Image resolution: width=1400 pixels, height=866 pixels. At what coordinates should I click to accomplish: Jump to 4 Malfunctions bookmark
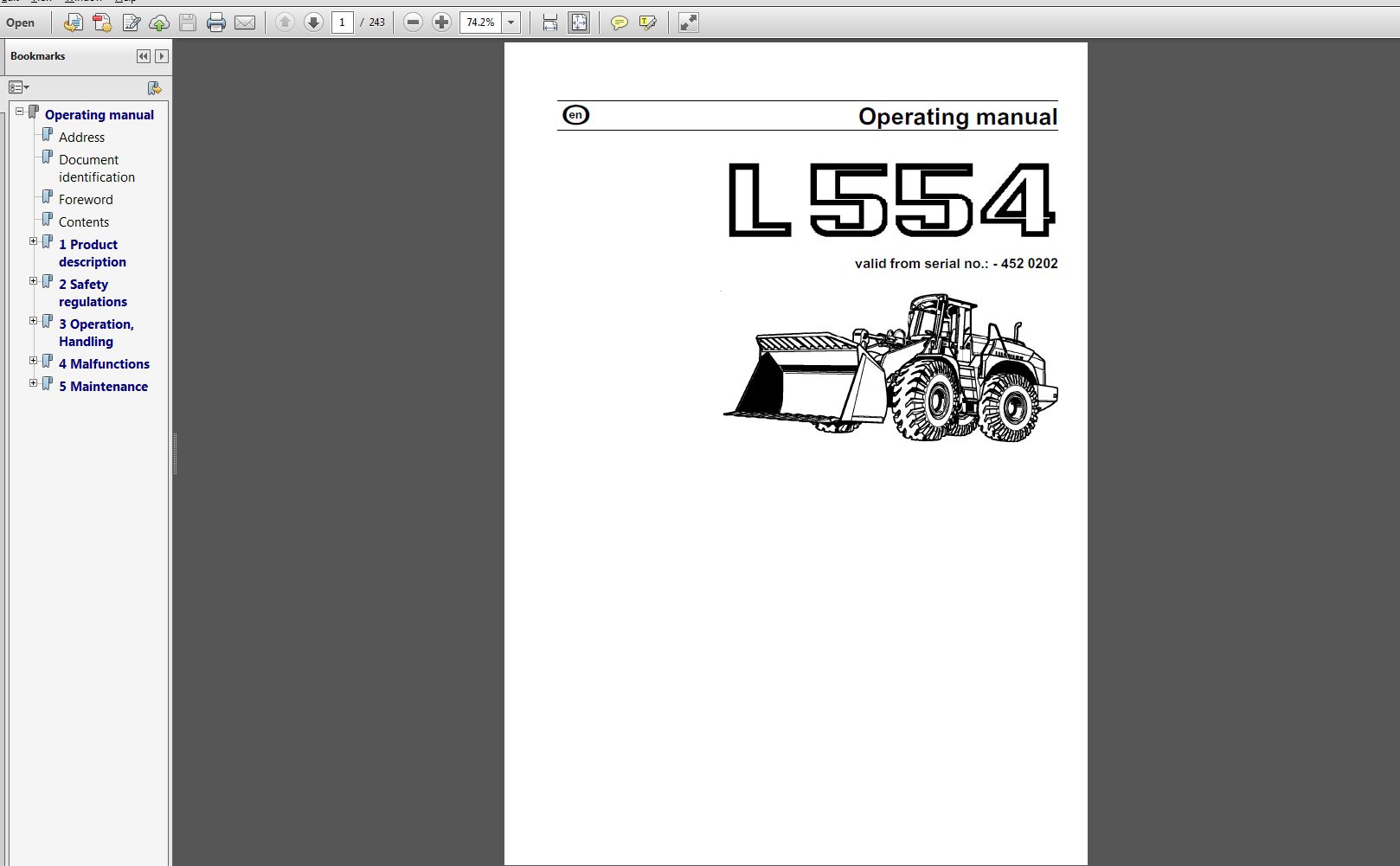pos(104,364)
